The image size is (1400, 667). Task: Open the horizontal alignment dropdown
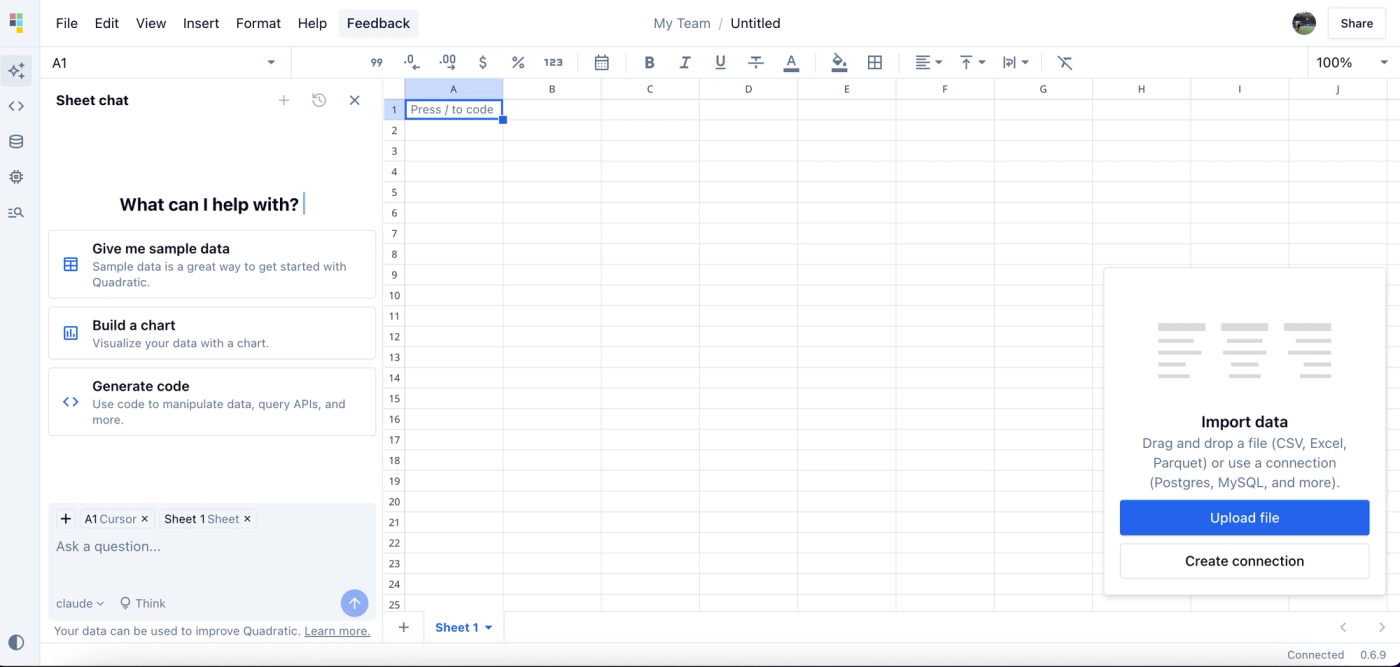tap(928, 62)
